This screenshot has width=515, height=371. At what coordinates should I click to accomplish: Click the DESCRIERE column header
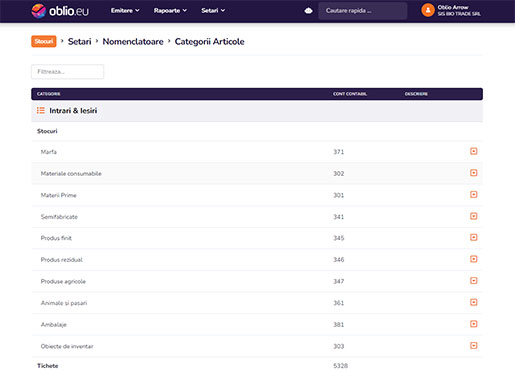click(x=416, y=94)
